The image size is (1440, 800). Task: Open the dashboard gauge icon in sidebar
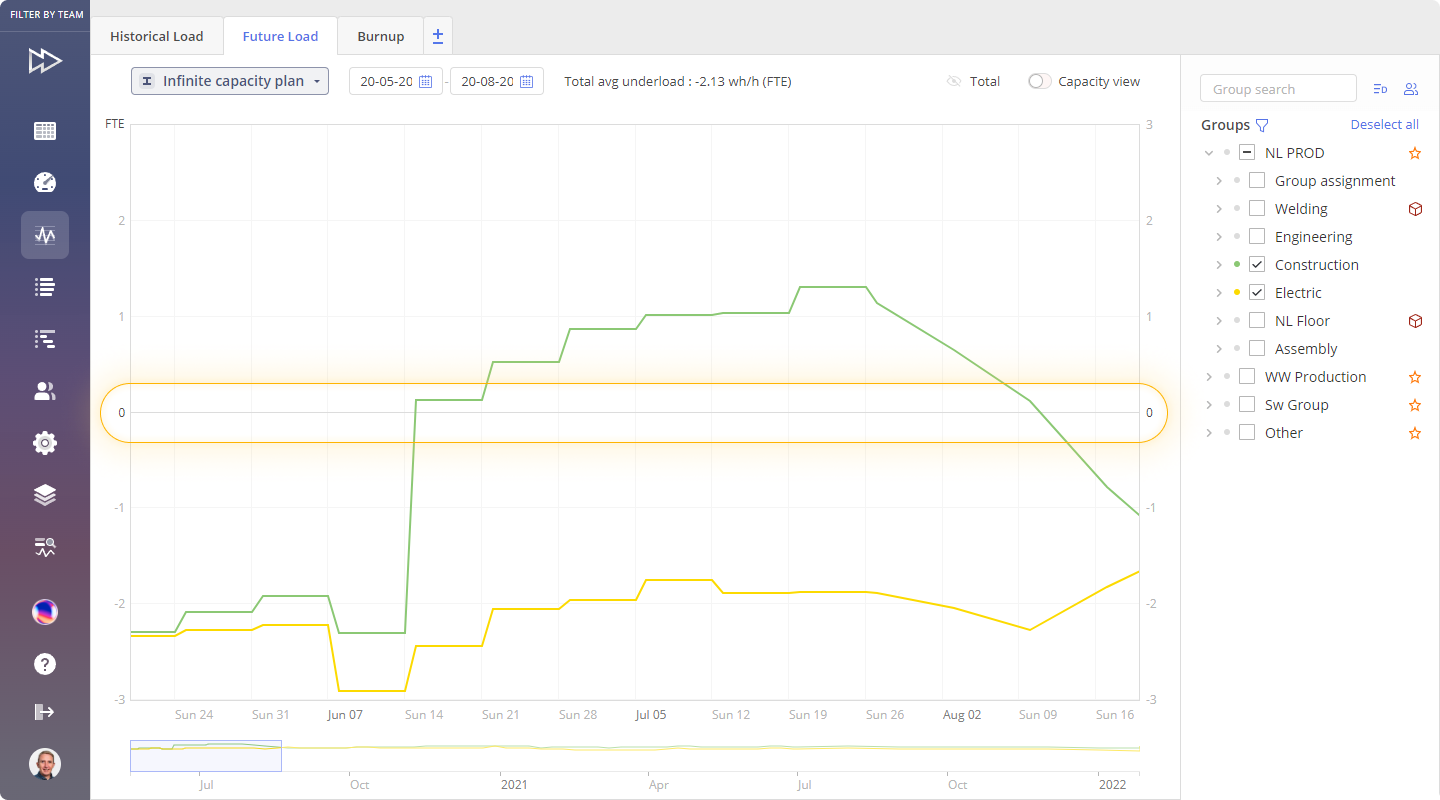click(x=45, y=183)
